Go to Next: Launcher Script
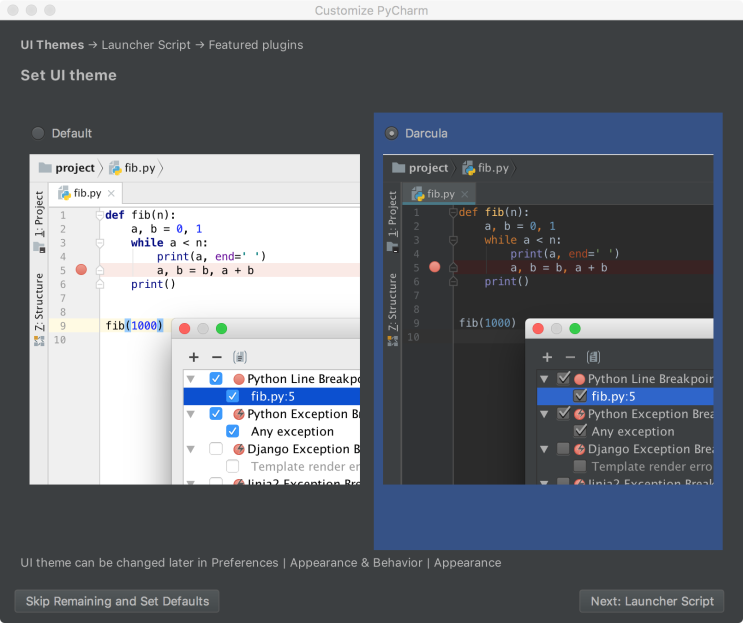The width and height of the screenshot is (743, 623). [652, 601]
